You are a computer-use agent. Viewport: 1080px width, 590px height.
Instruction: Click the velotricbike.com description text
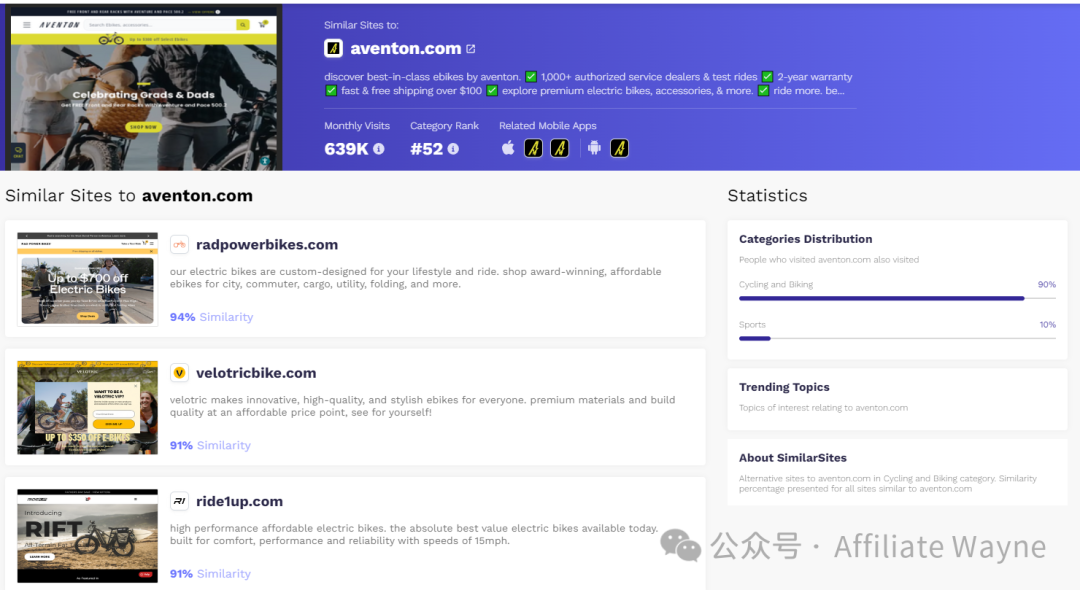coord(422,406)
